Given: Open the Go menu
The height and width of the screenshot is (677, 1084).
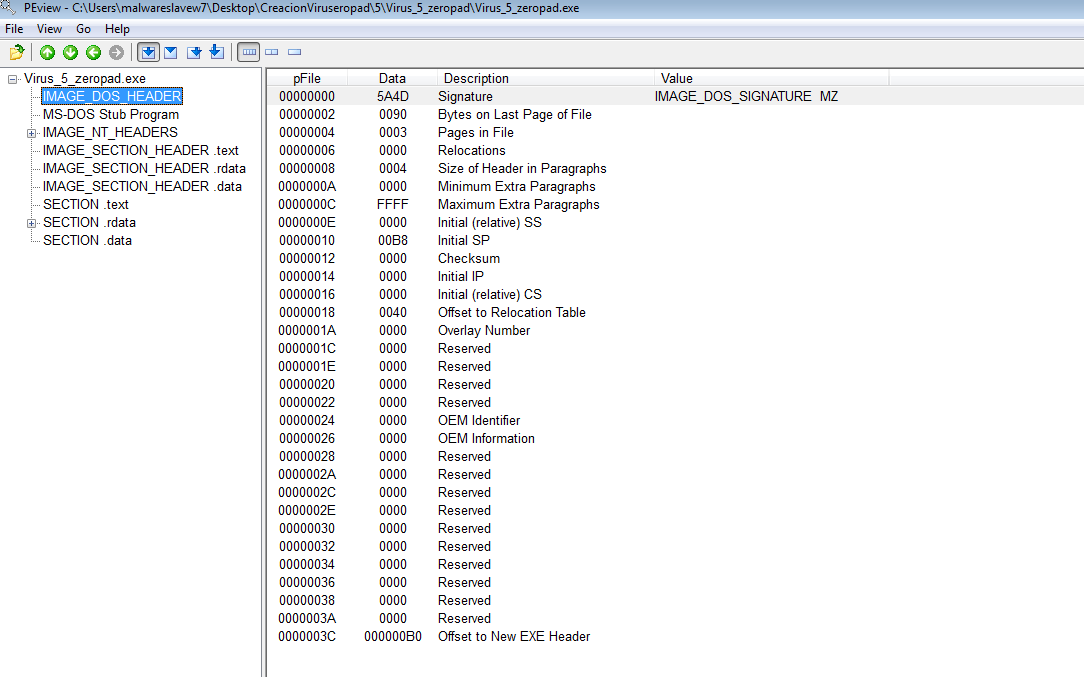Looking at the screenshot, I should click(x=83, y=29).
